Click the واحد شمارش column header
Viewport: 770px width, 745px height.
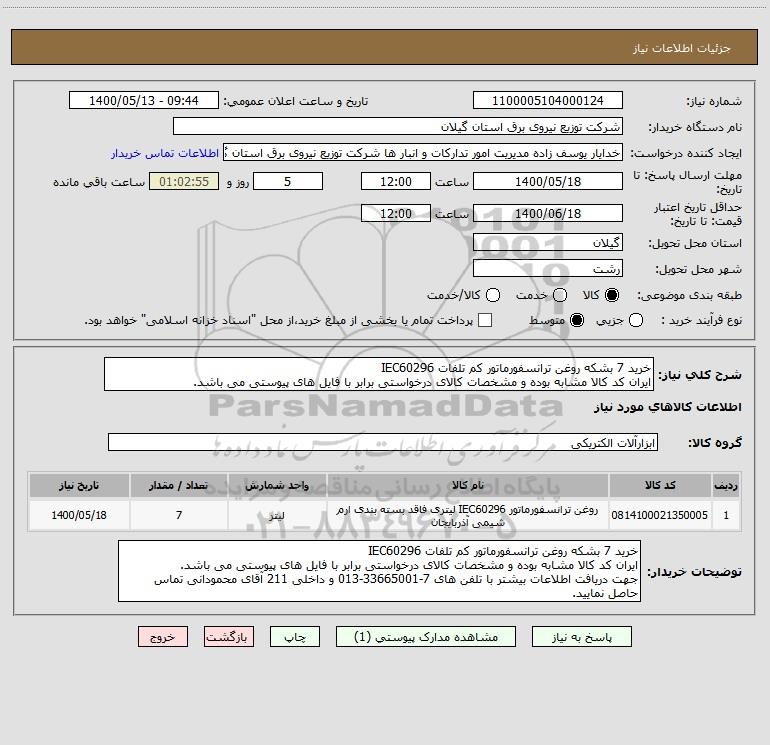pos(277,486)
